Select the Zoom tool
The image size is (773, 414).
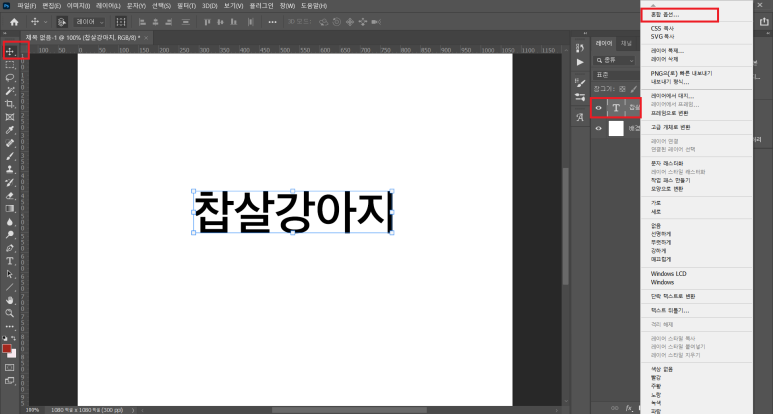pos(10,313)
